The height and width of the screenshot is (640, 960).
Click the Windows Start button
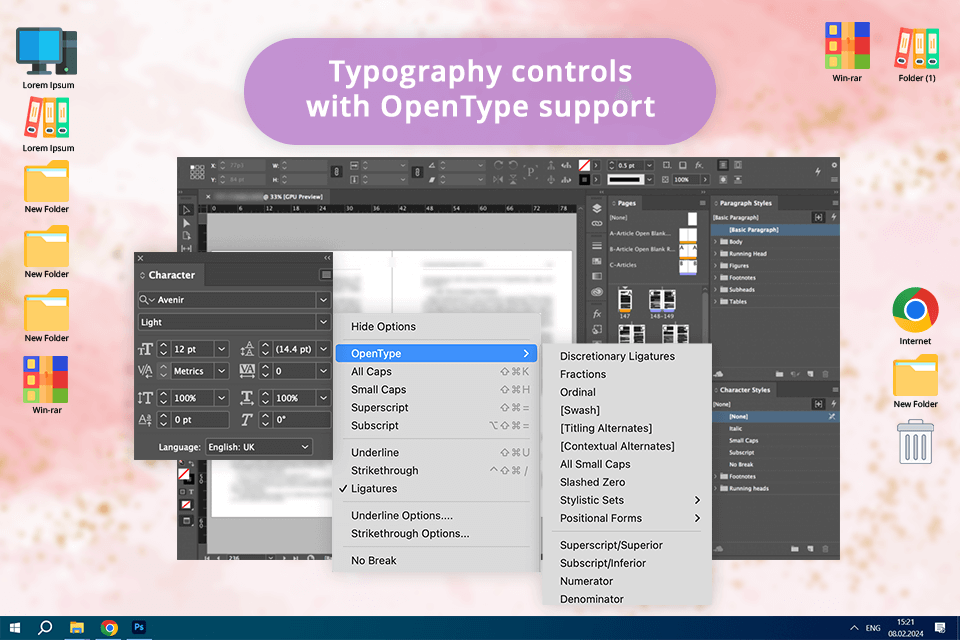15,627
